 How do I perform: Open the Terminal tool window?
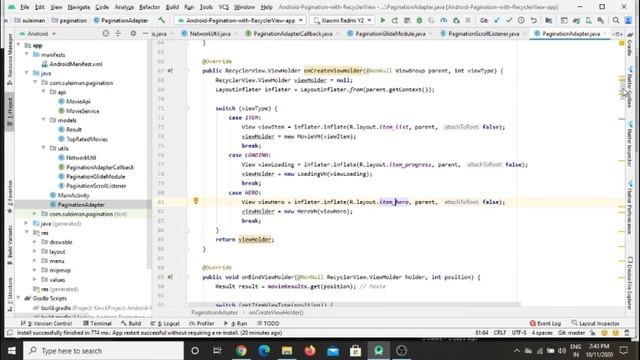[x=97, y=323]
